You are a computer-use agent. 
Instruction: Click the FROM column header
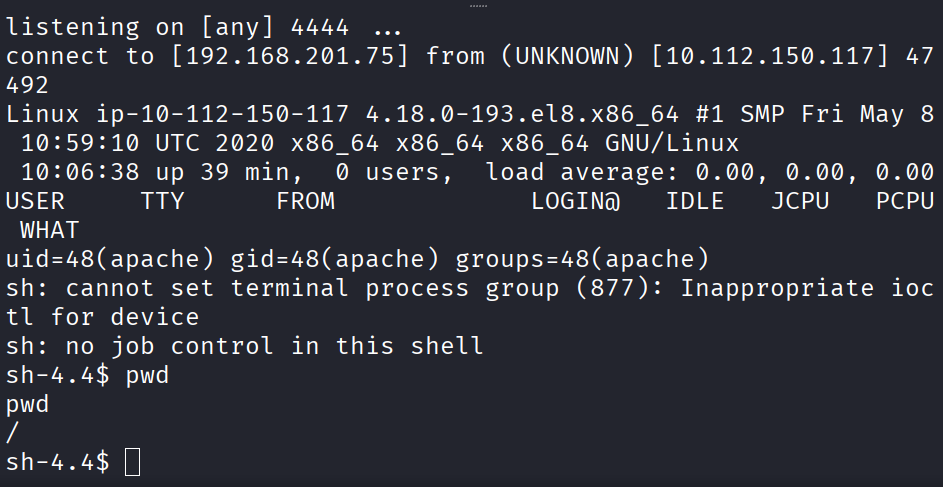pos(306,201)
